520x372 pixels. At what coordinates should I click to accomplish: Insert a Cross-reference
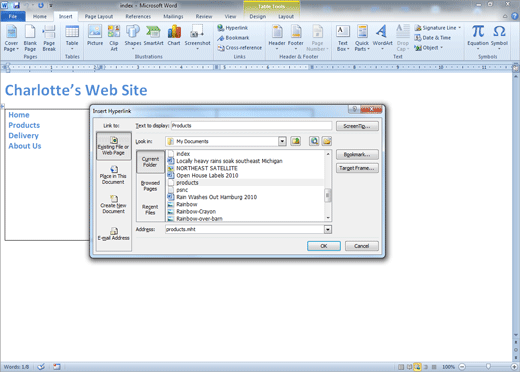coord(239,48)
